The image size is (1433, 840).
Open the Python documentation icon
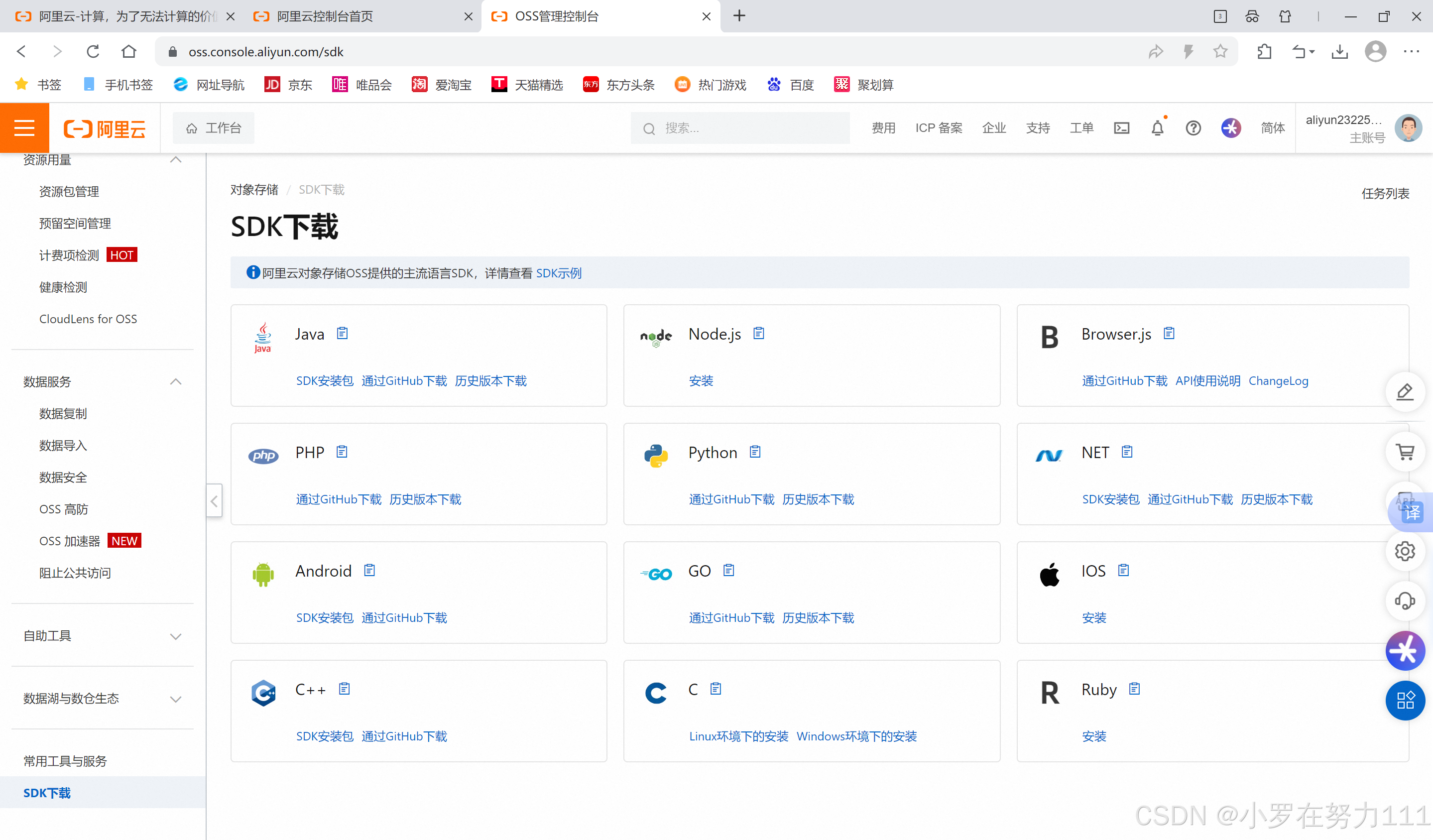point(755,452)
